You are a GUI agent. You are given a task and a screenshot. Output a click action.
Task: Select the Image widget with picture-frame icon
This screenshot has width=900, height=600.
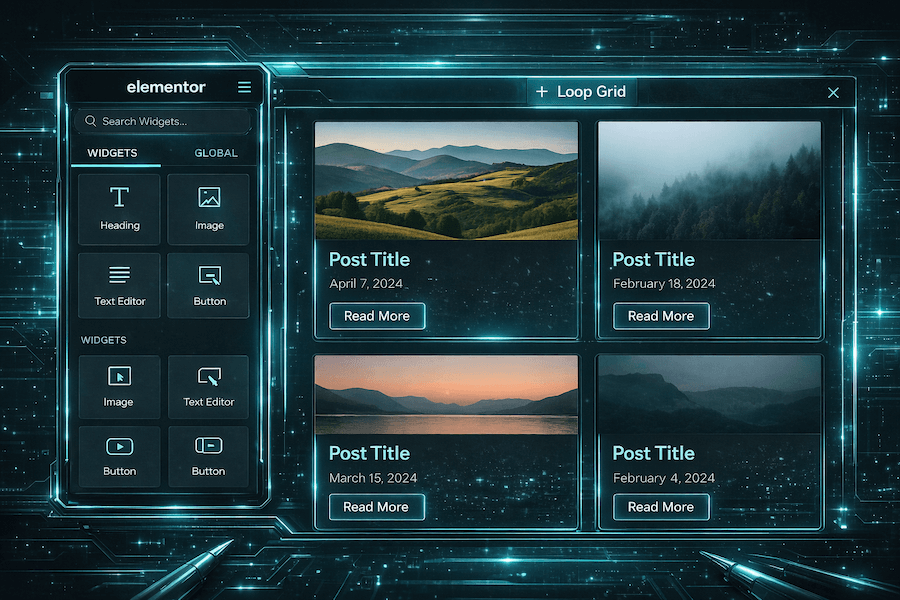point(209,209)
